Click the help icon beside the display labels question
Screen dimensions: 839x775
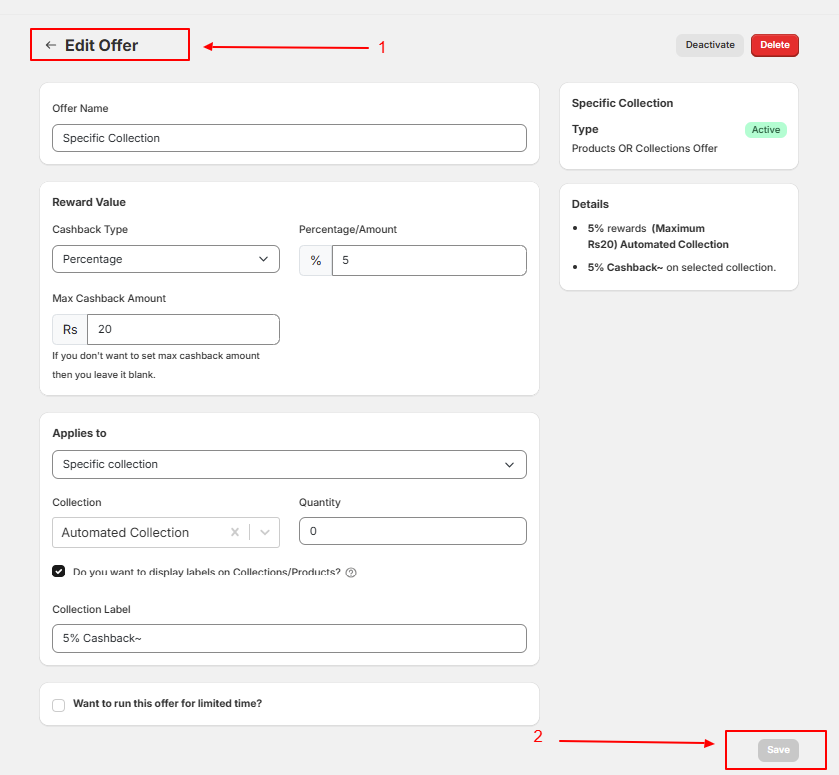[x=350, y=572]
